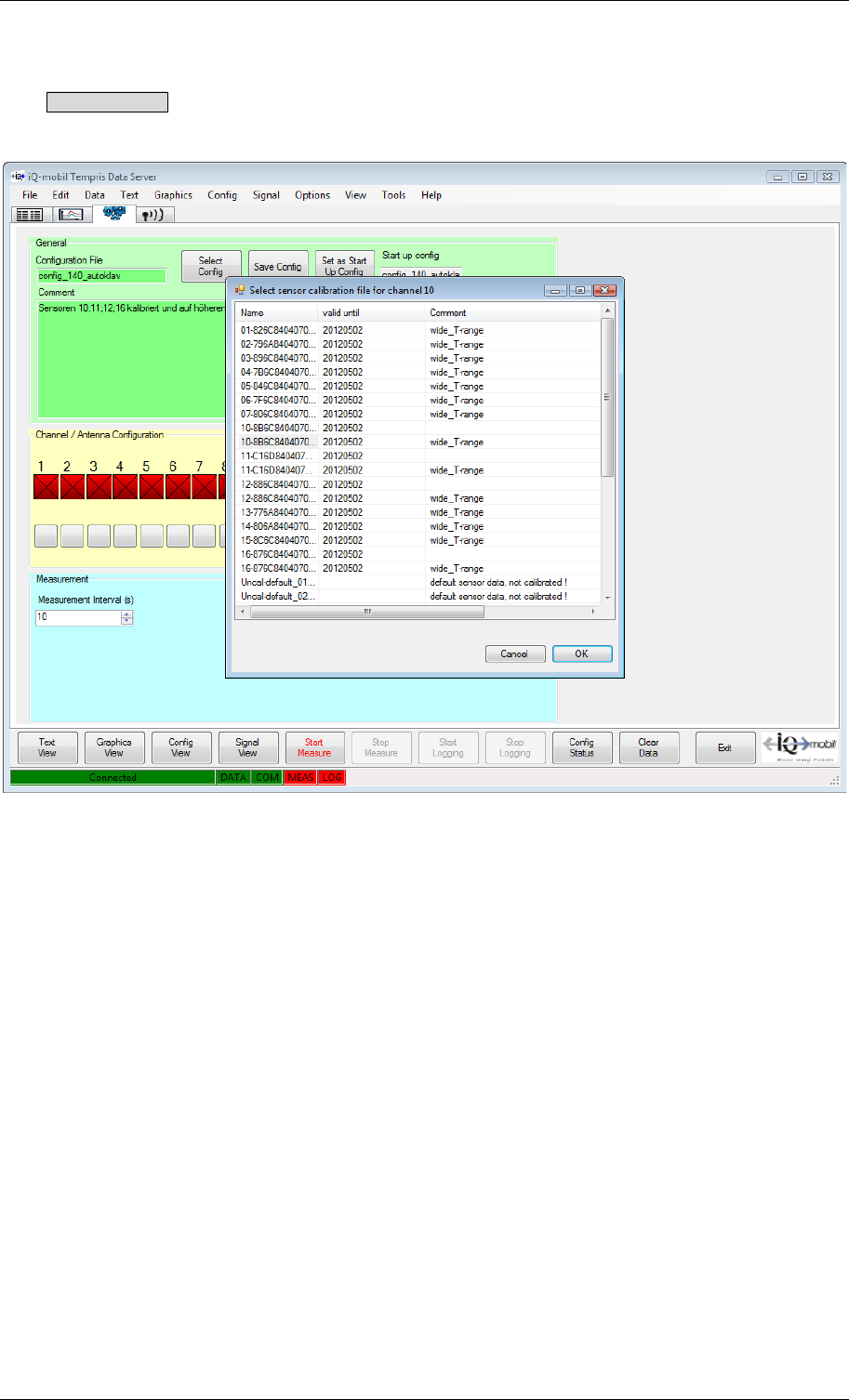Viewport: 849px width, 1400px height.
Task: Click the Measurement Interval value field
Action: [x=79, y=617]
